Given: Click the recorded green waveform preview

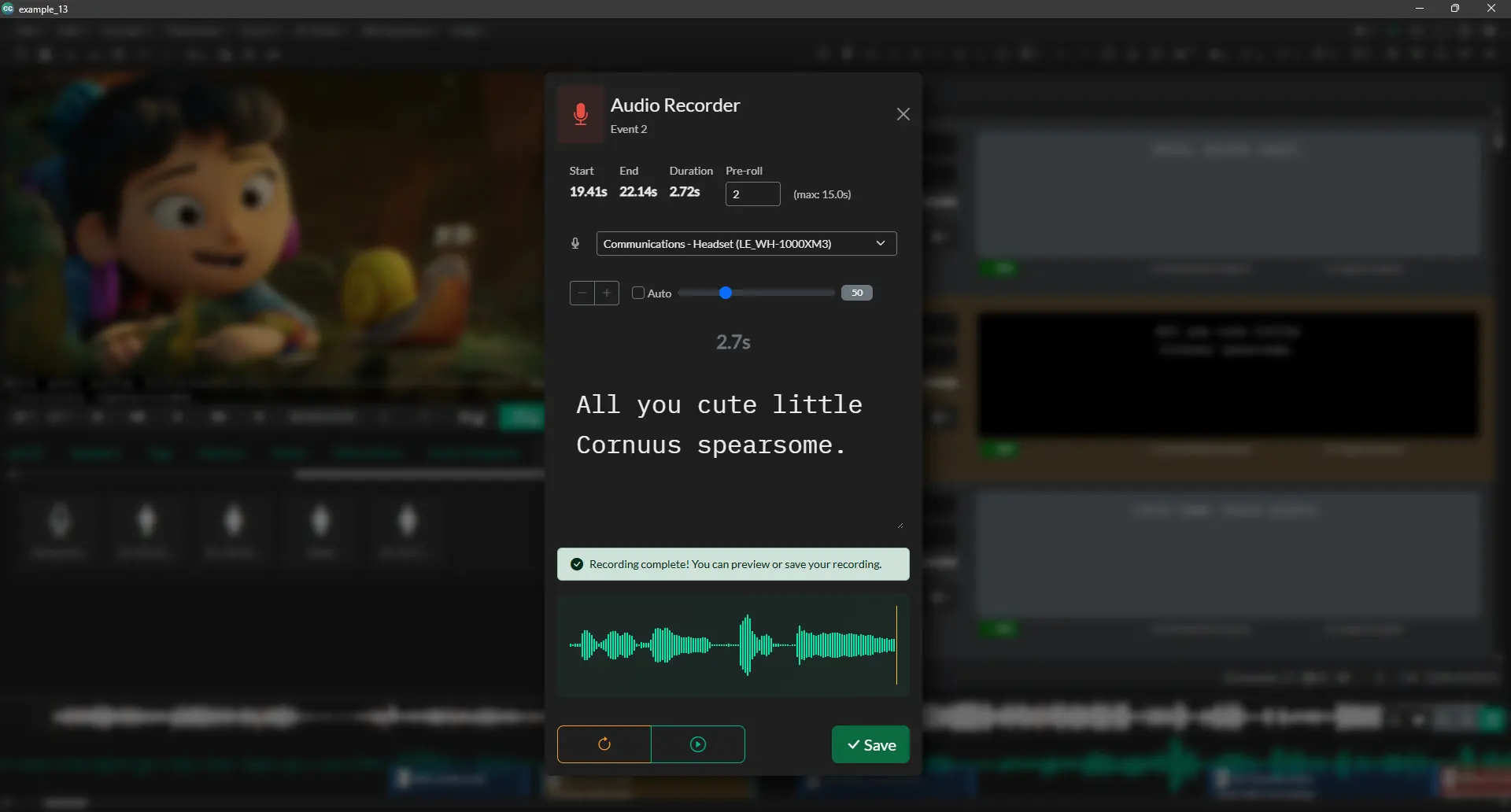Looking at the screenshot, I should pos(732,645).
